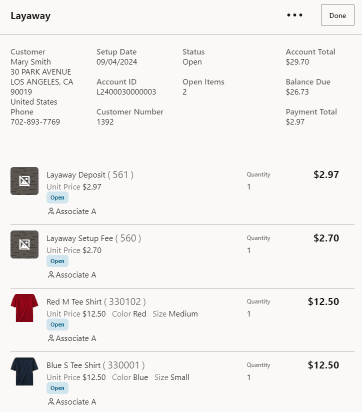362x412 pixels.
Task: Click the associate person icon under Layaway Deposit
Action: (x=51, y=211)
